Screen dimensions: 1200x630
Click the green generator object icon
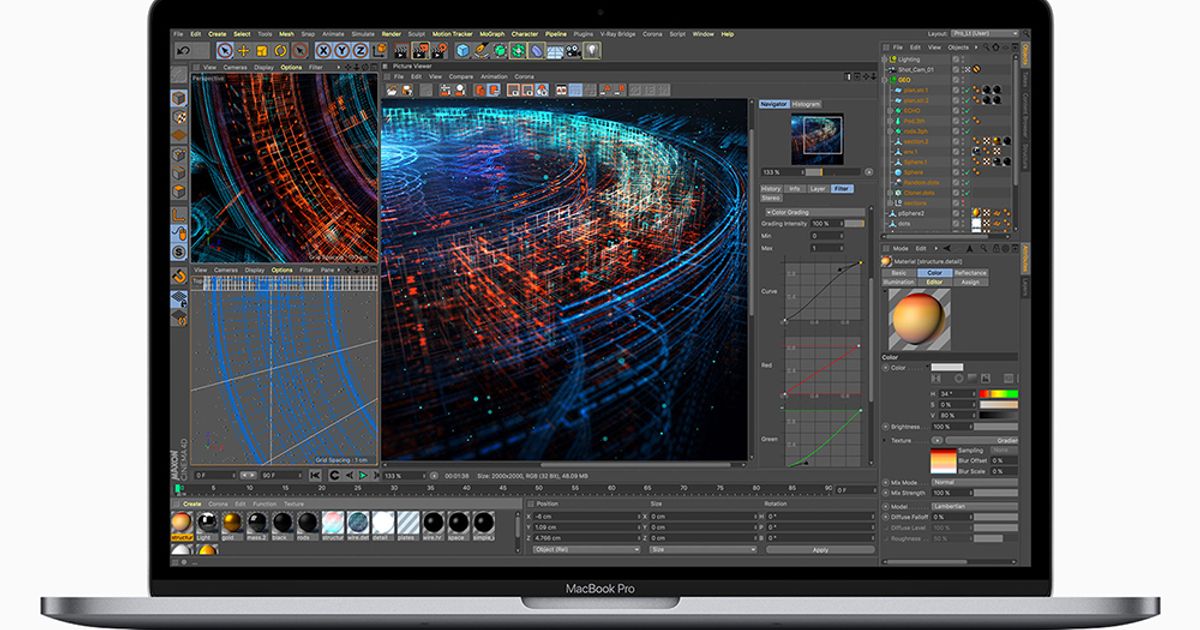coord(500,50)
